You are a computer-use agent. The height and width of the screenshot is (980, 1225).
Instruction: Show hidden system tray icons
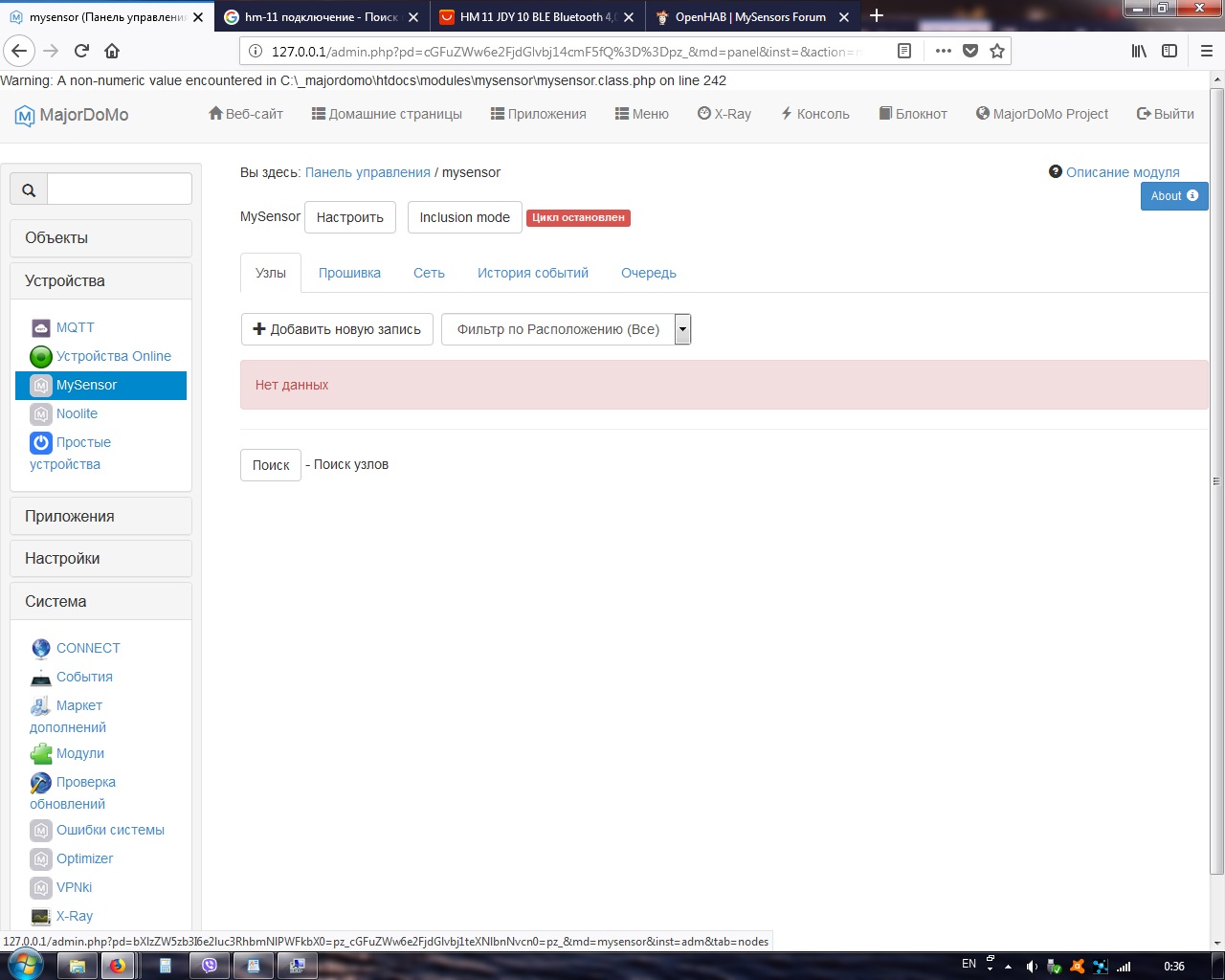(x=1008, y=967)
